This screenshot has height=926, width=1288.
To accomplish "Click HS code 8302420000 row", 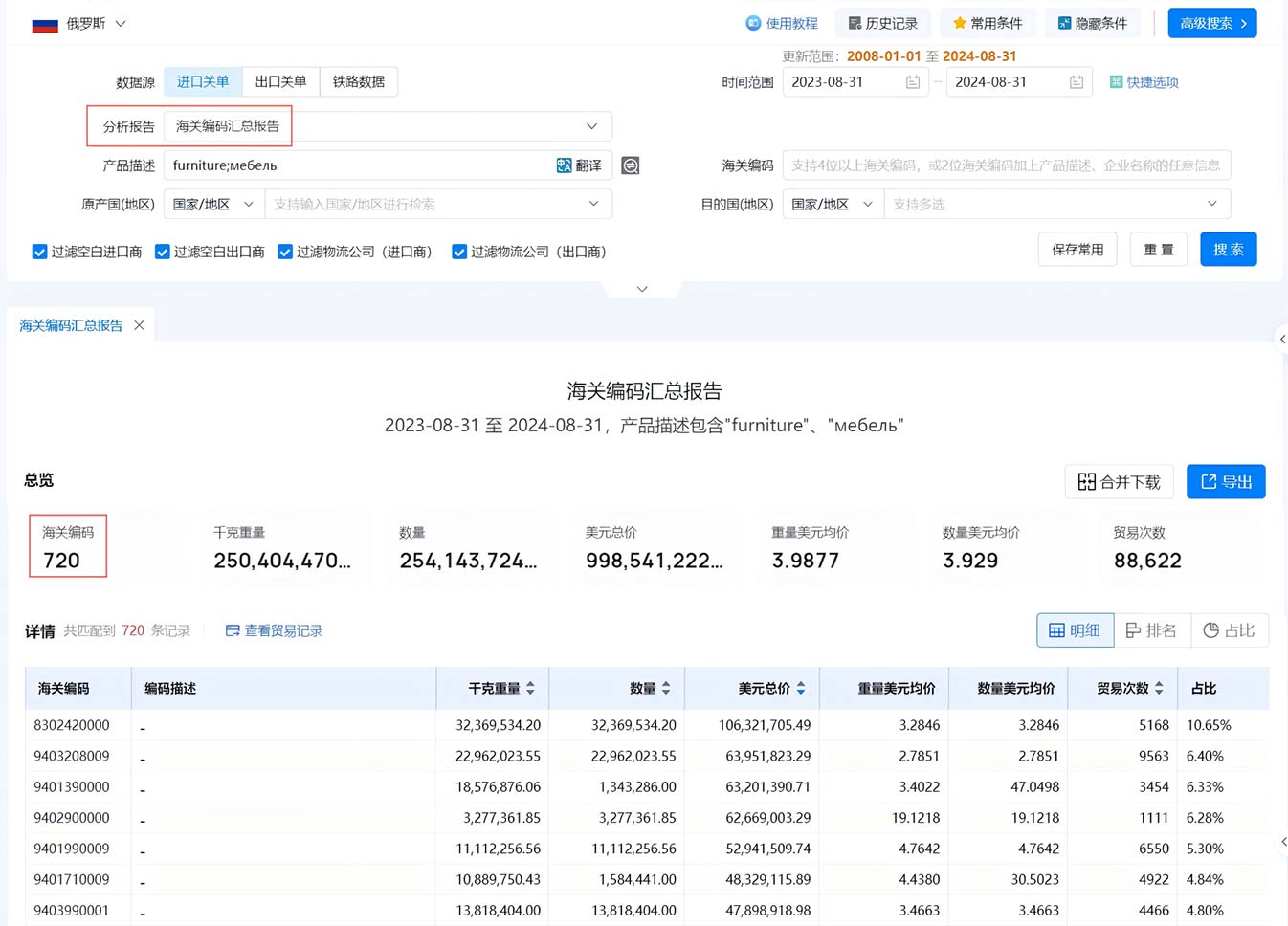I will (x=647, y=725).
